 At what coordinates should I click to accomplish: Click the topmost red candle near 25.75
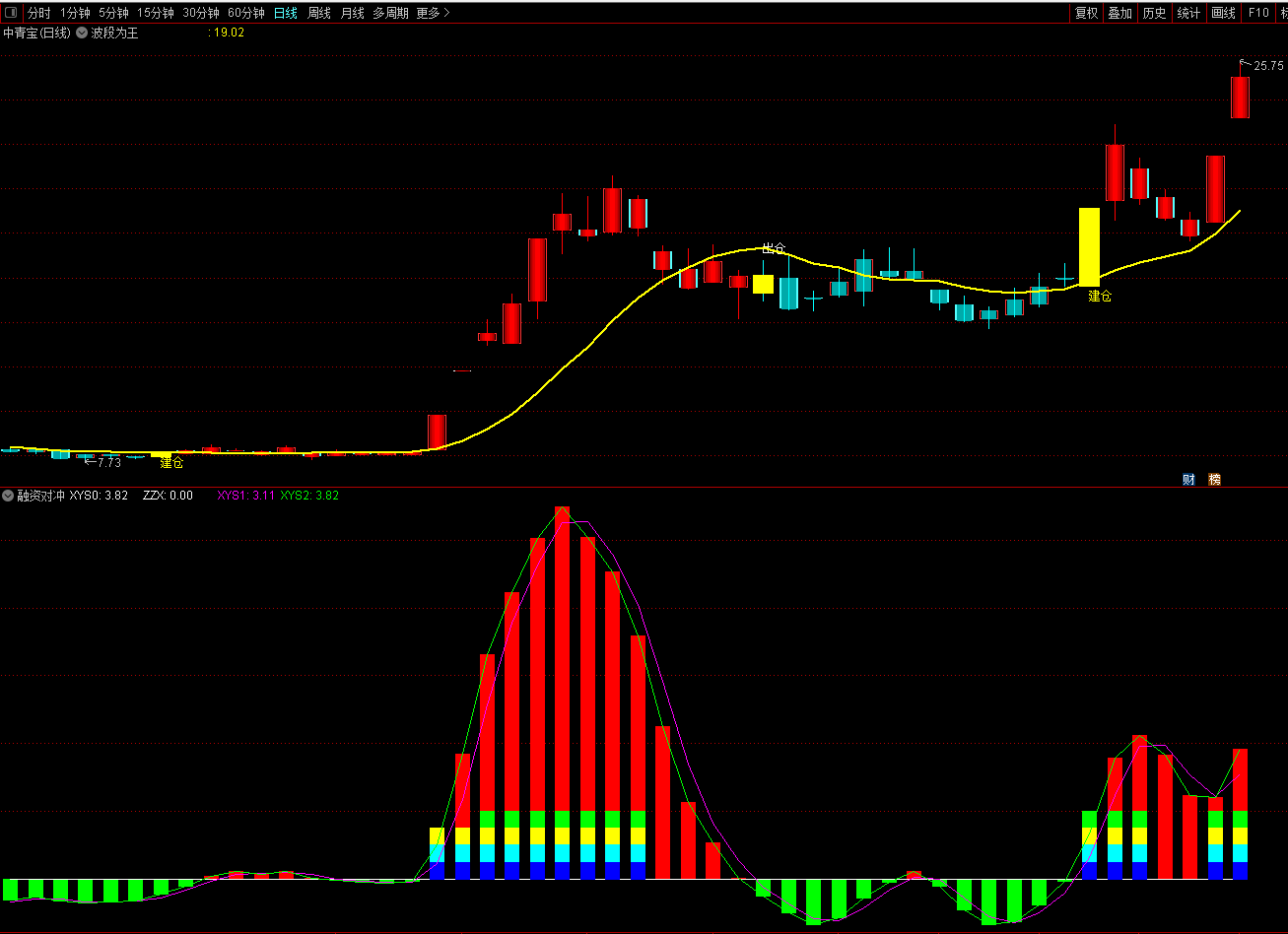(x=1240, y=97)
